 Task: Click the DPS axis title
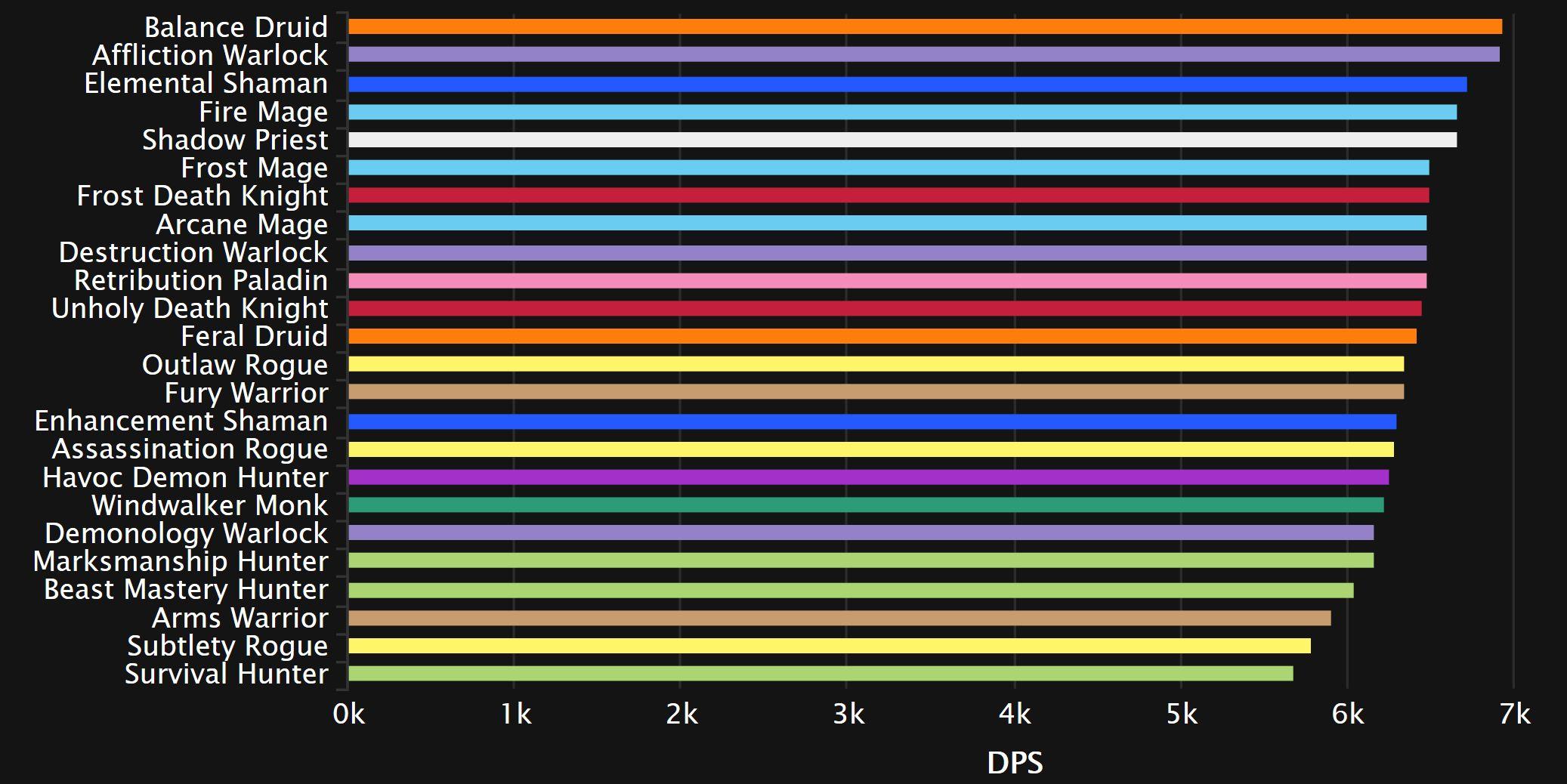tap(1015, 763)
